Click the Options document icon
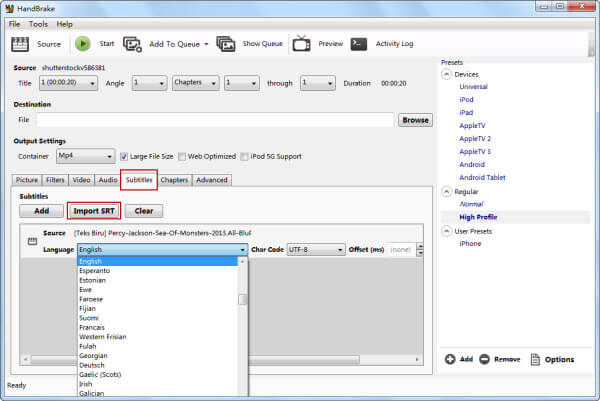Viewport: 600px width, 401px height. [x=535, y=359]
